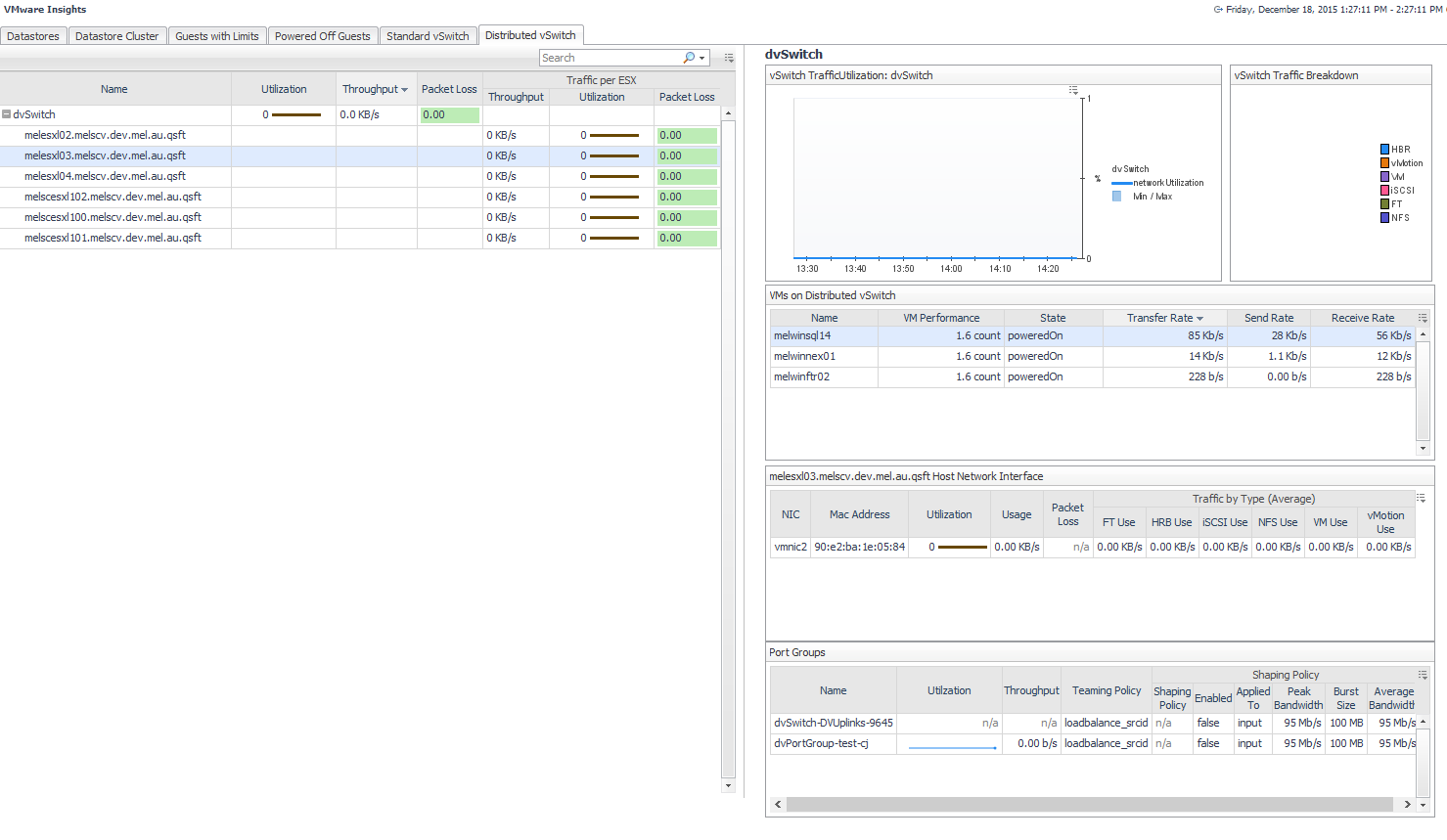This screenshot has width=1447, height=840.
Task: Select the vmnic2 NIC row
Action: pos(1092,547)
